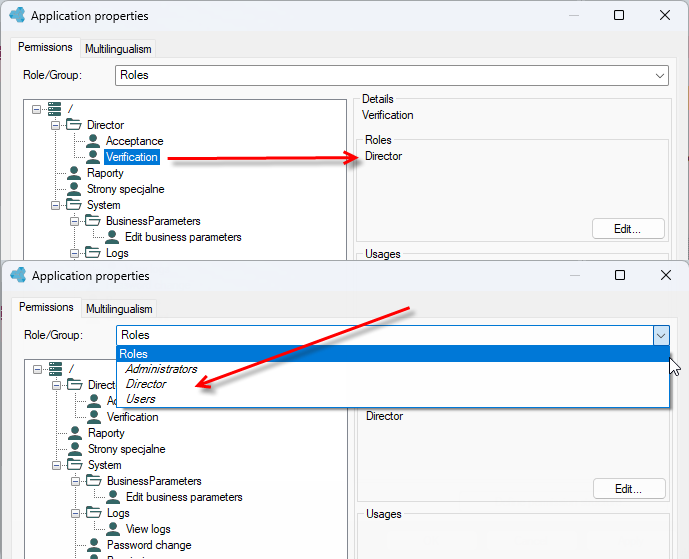Select Raporty item in upper window tree
The height and width of the screenshot is (559, 689).
(105, 173)
